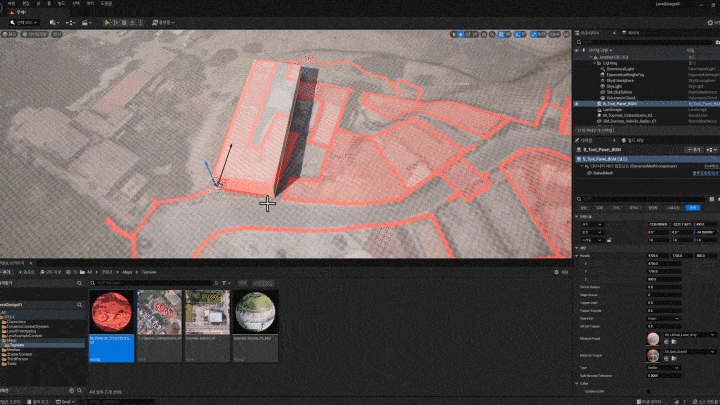Open the Operation dropdown in Details
Image resolution: width=720 pixels, height=405 pixels.
[x=664, y=318]
